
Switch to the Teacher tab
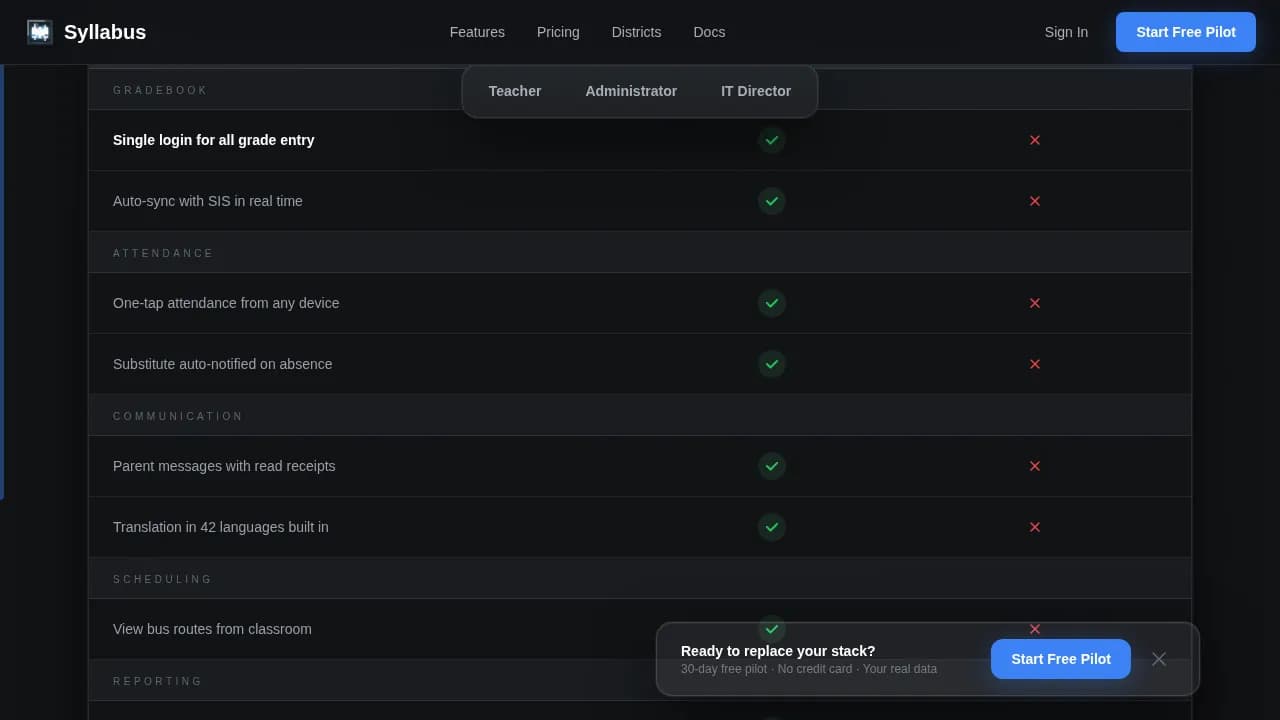click(515, 91)
